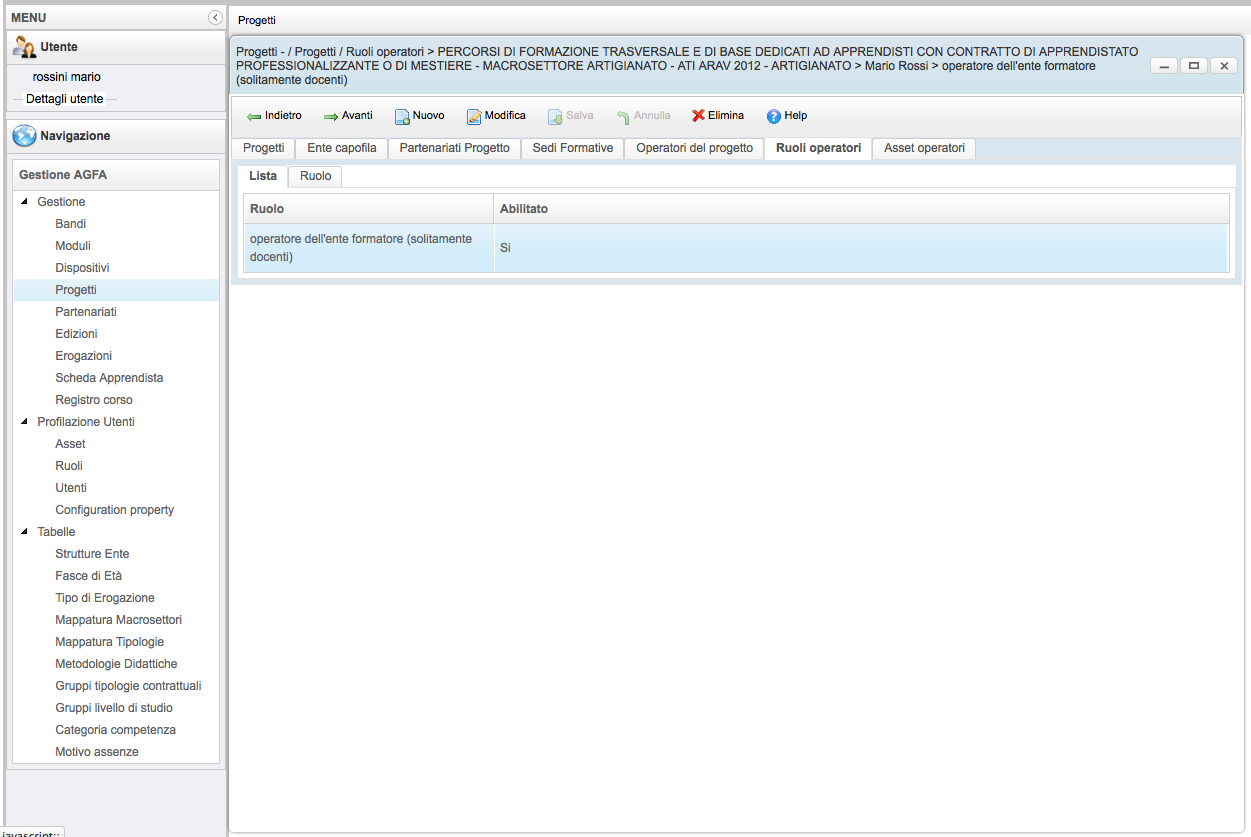Click the Avanti forward arrow icon
Viewport: 1251px width, 837px height.
point(331,116)
